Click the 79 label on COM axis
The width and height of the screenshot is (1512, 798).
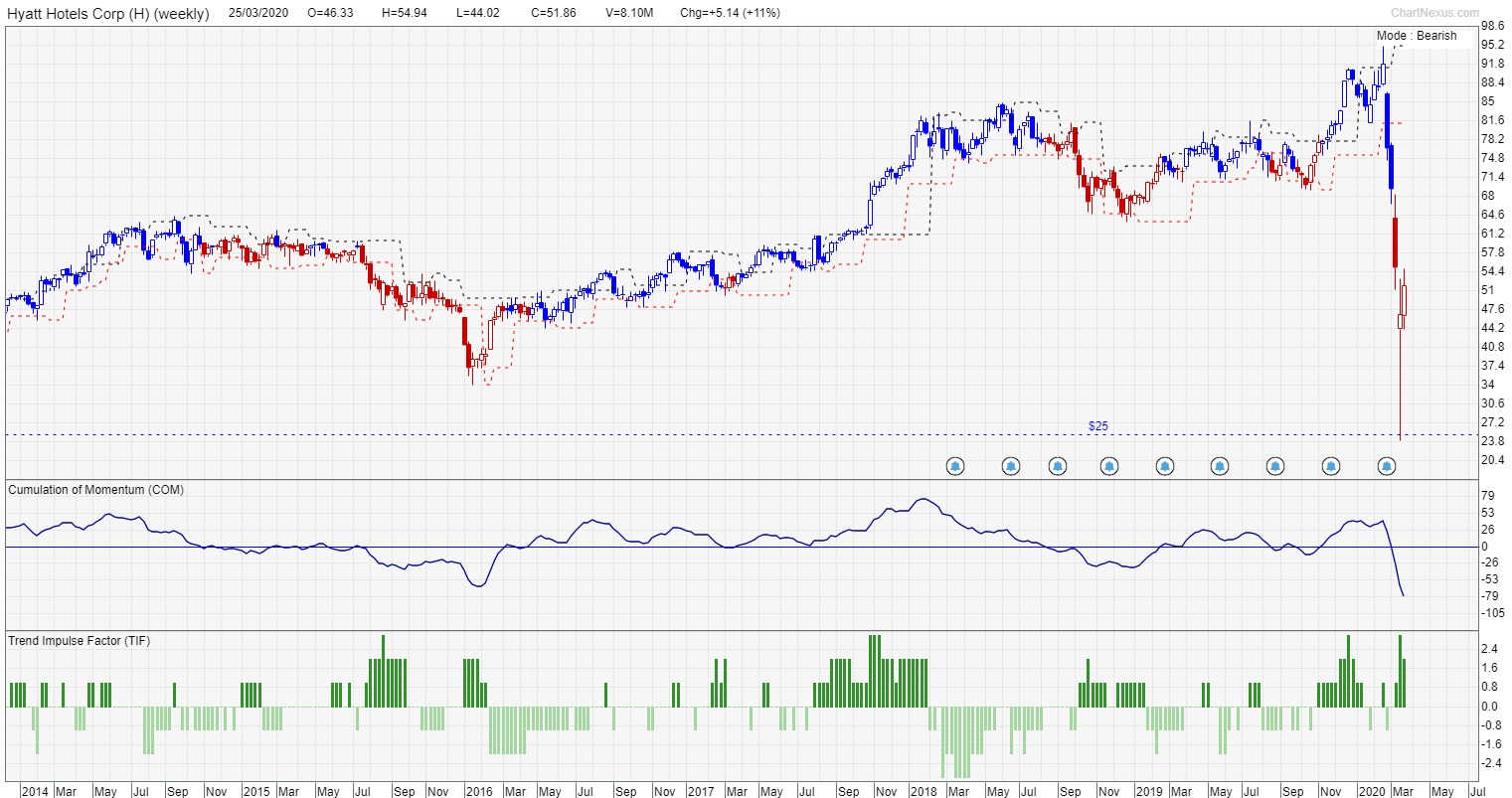1487,496
